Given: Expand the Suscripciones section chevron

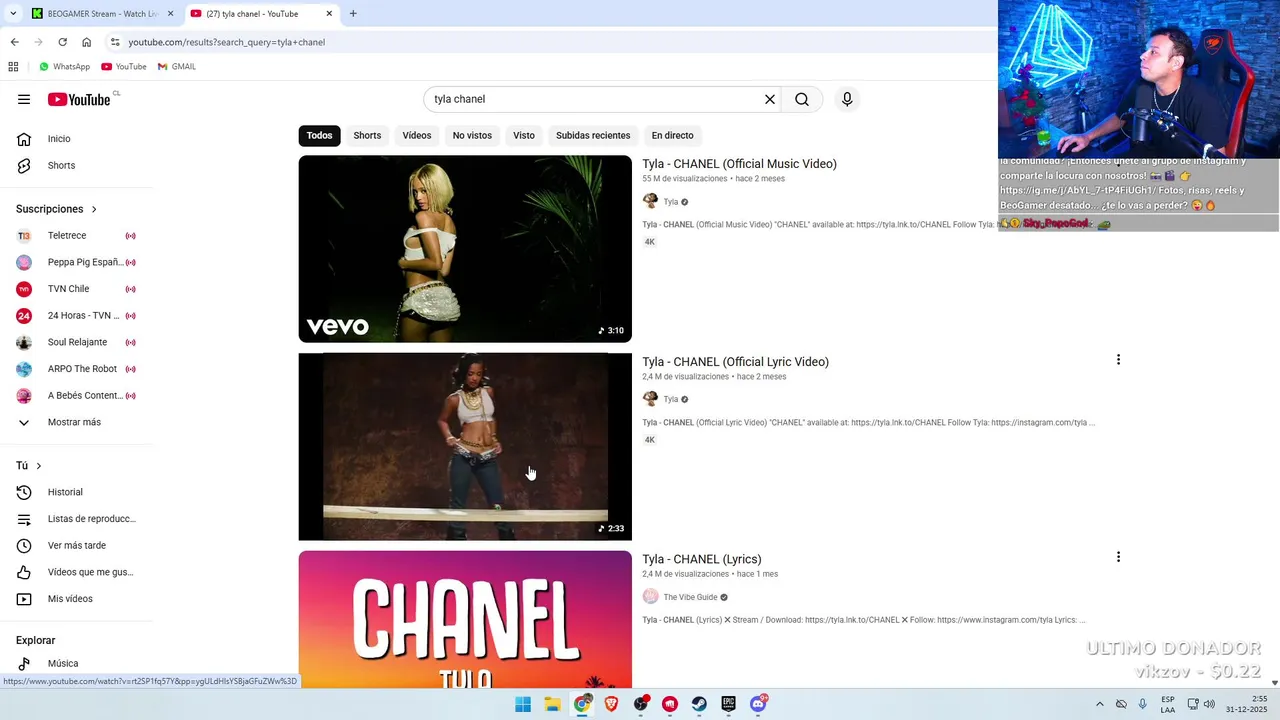Looking at the screenshot, I should (x=94, y=209).
